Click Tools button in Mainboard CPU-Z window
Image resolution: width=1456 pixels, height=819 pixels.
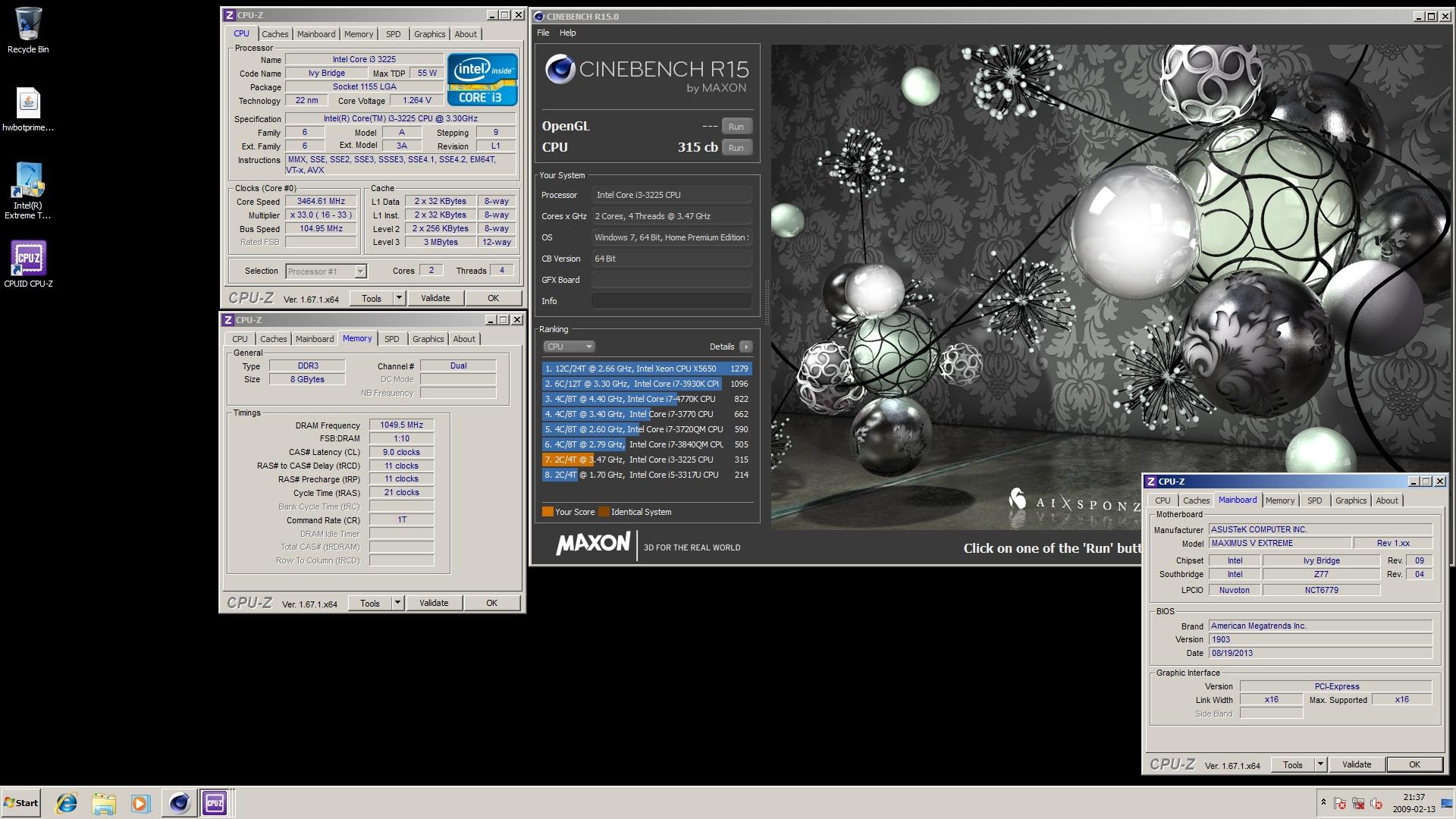[x=1293, y=764]
